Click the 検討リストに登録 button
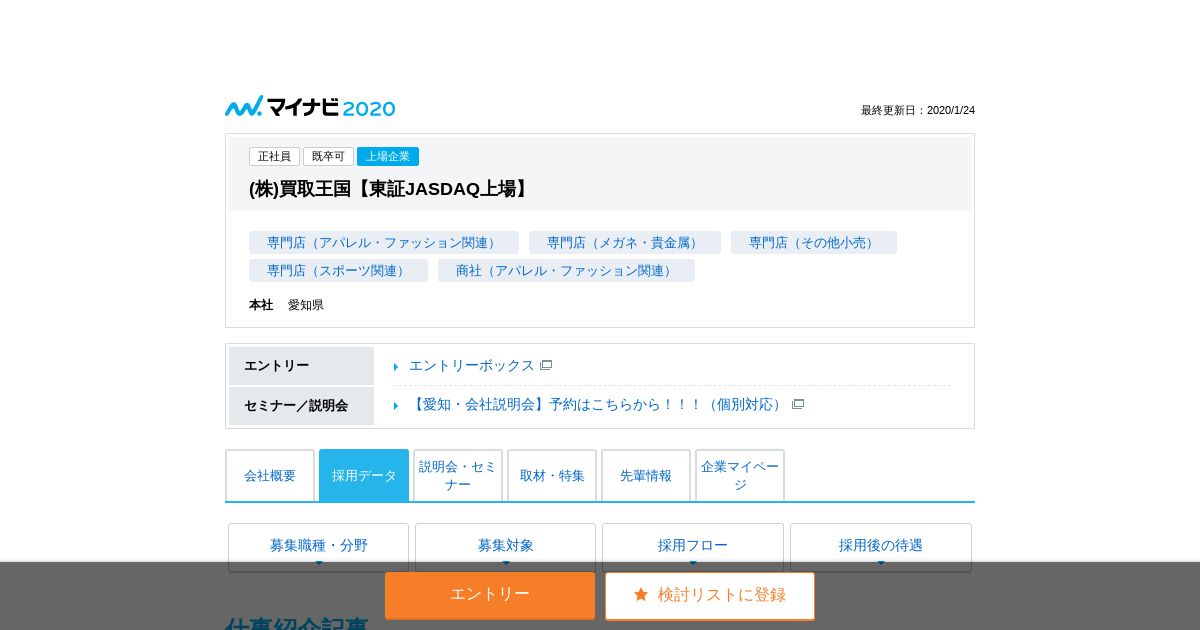This screenshot has height=630, width=1200. pyautogui.click(x=710, y=596)
